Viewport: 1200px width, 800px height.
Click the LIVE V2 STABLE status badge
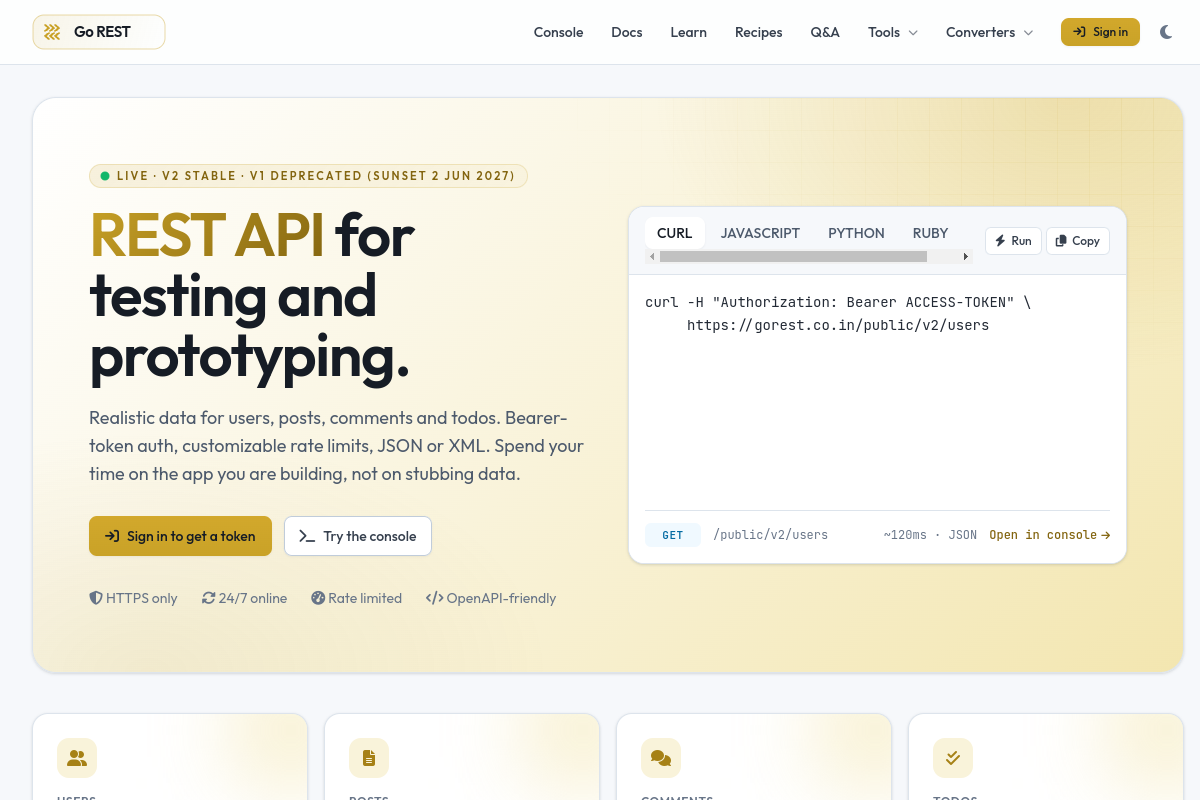click(308, 176)
